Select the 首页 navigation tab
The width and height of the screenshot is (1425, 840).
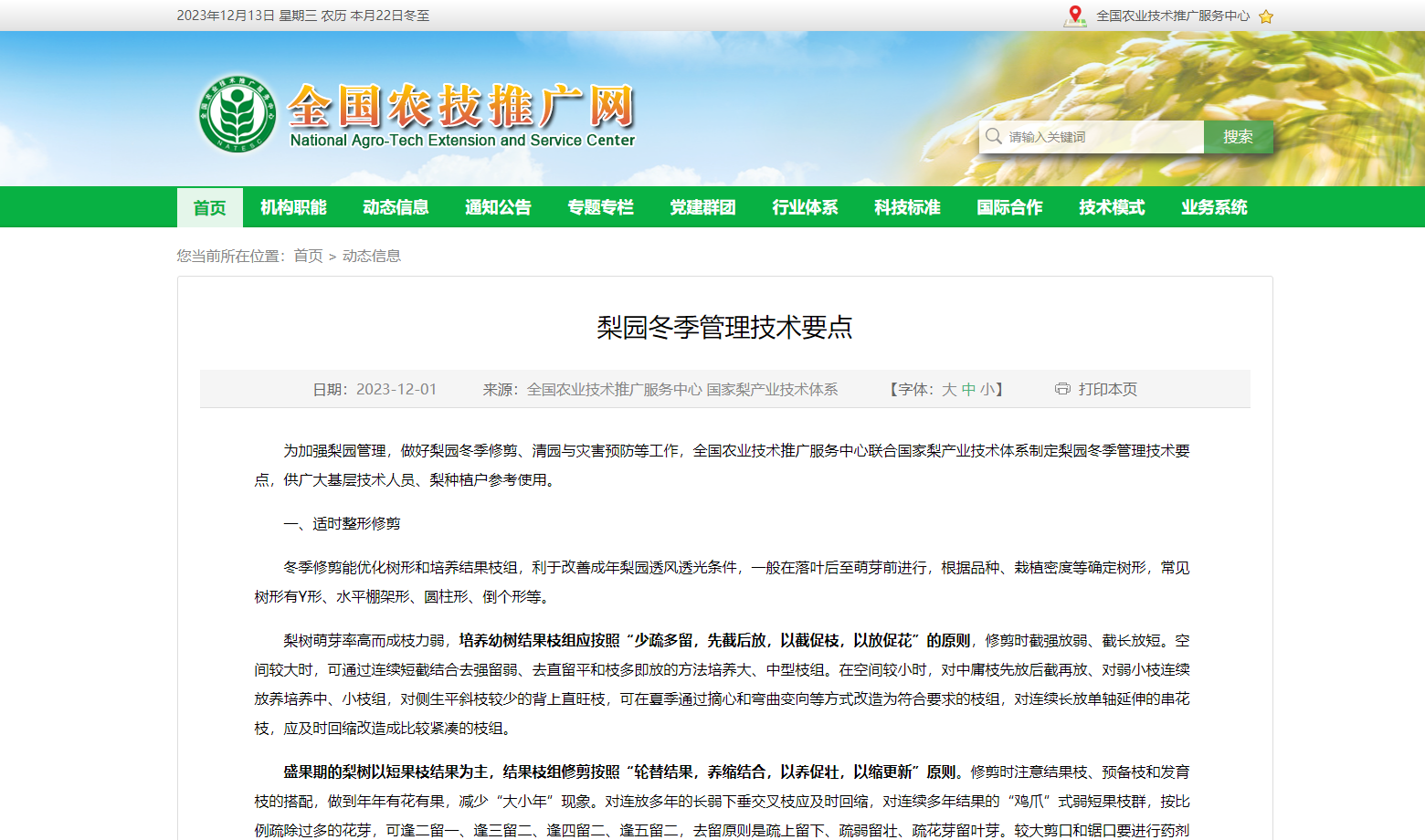(209, 207)
